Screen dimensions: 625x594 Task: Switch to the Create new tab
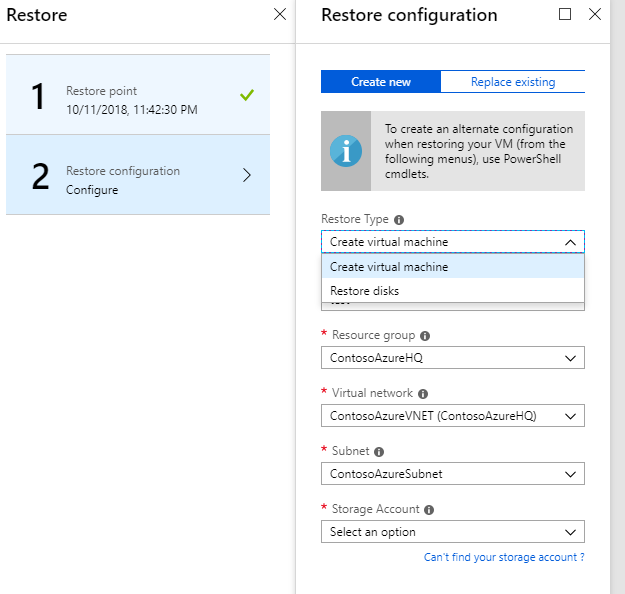[x=381, y=82]
